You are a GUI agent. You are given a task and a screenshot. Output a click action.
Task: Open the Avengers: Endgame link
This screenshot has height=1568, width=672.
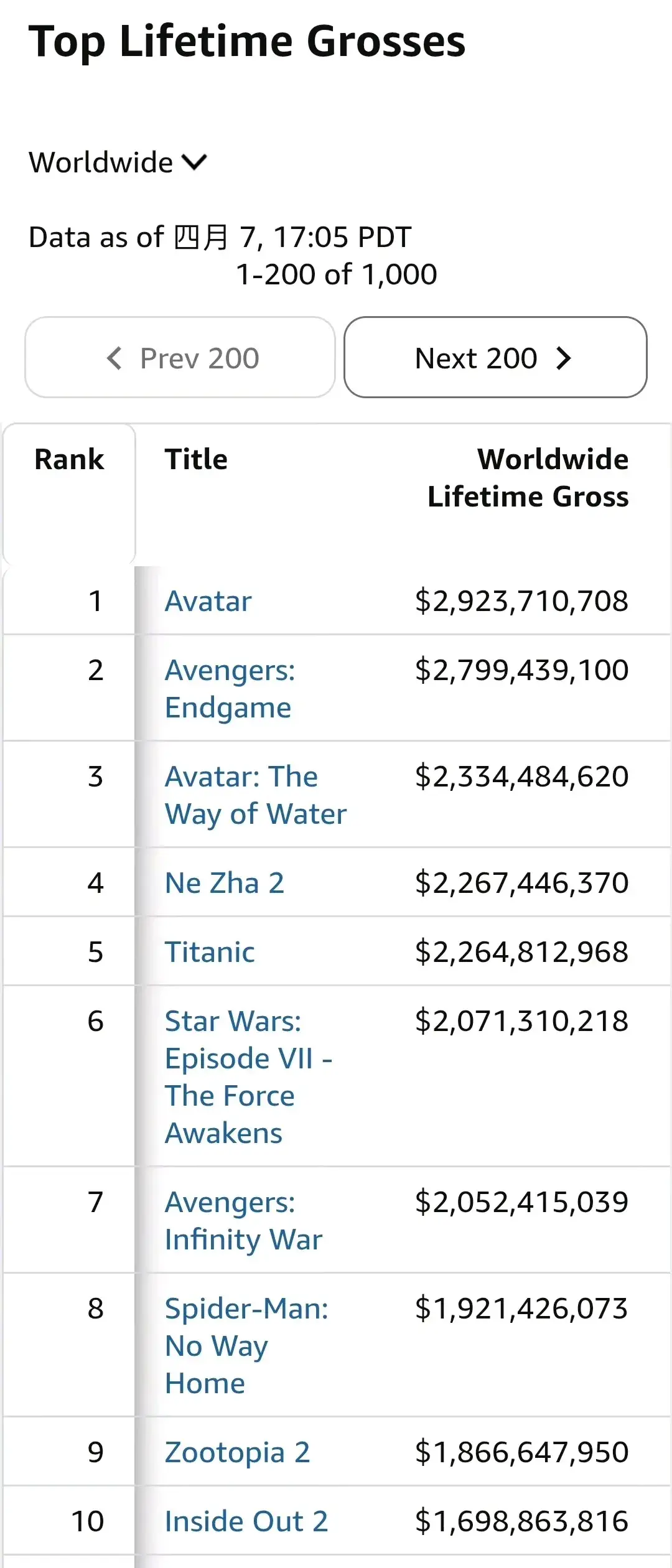pyautogui.click(x=229, y=689)
